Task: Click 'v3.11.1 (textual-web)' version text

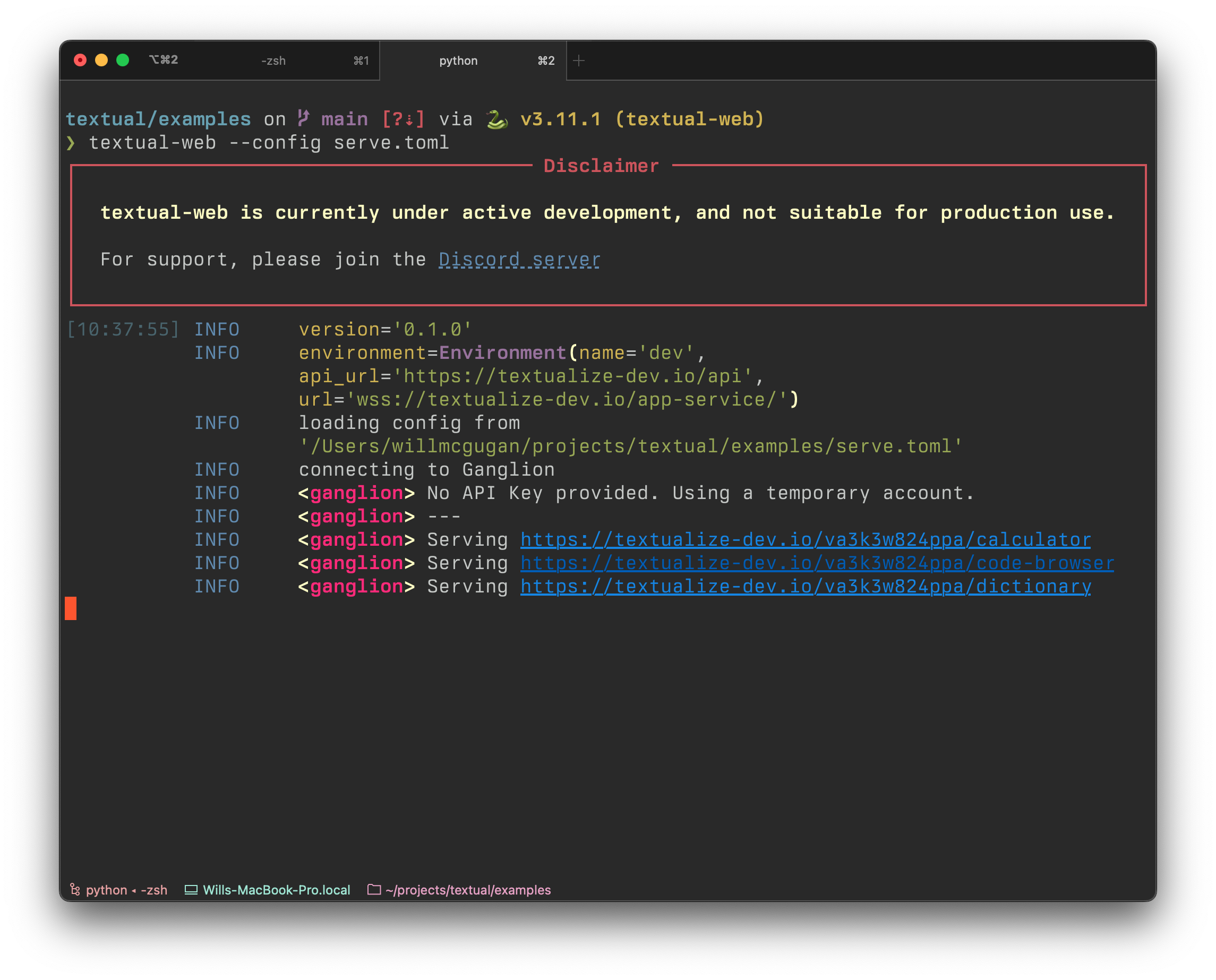Action: click(x=643, y=119)
